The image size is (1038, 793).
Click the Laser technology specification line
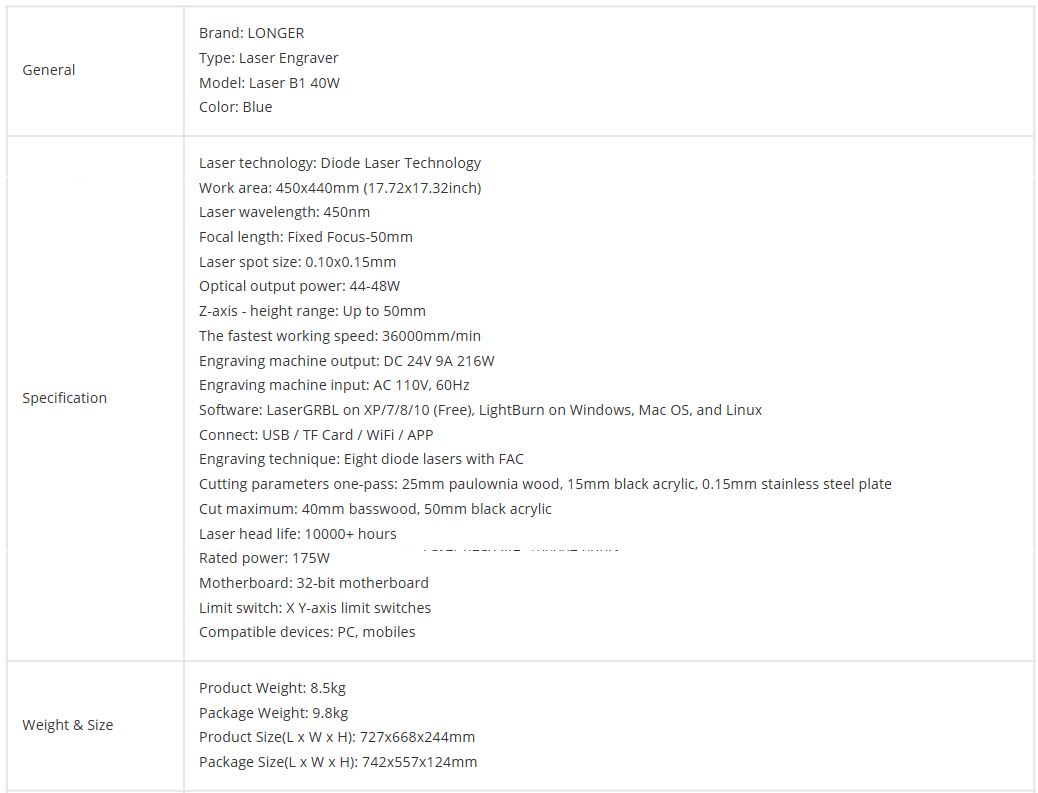click(339, 163)
